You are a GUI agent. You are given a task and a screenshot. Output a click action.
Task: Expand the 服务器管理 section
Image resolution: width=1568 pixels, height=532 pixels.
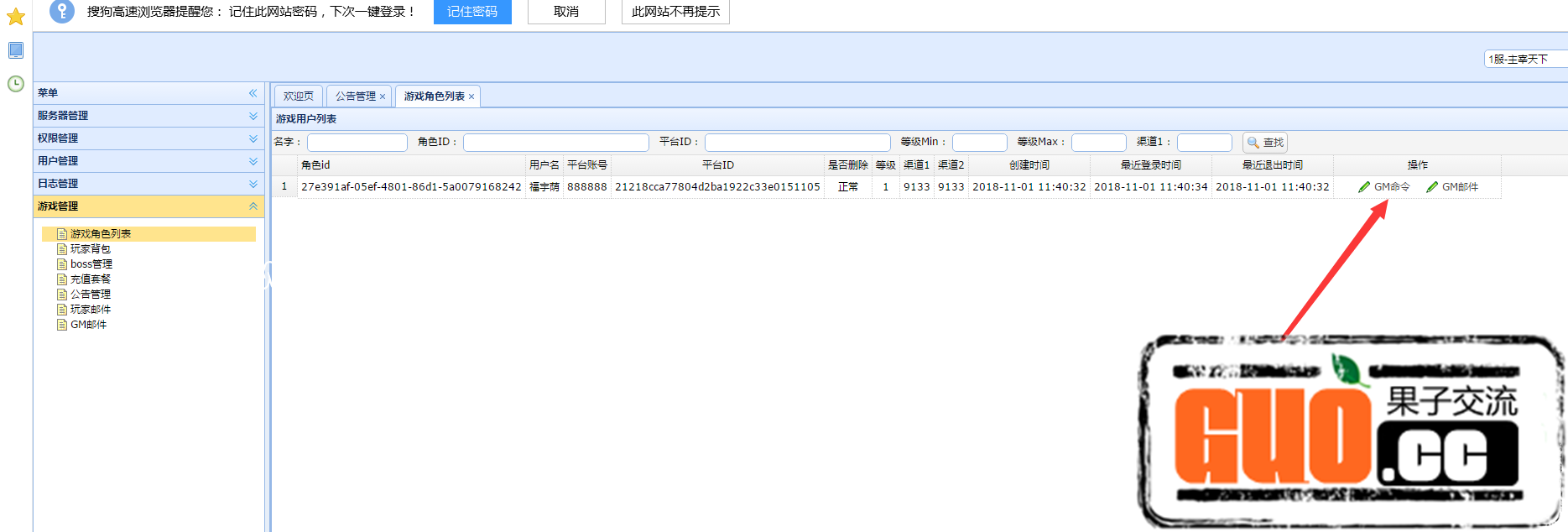pyautogui.click(x=253, y=116)
